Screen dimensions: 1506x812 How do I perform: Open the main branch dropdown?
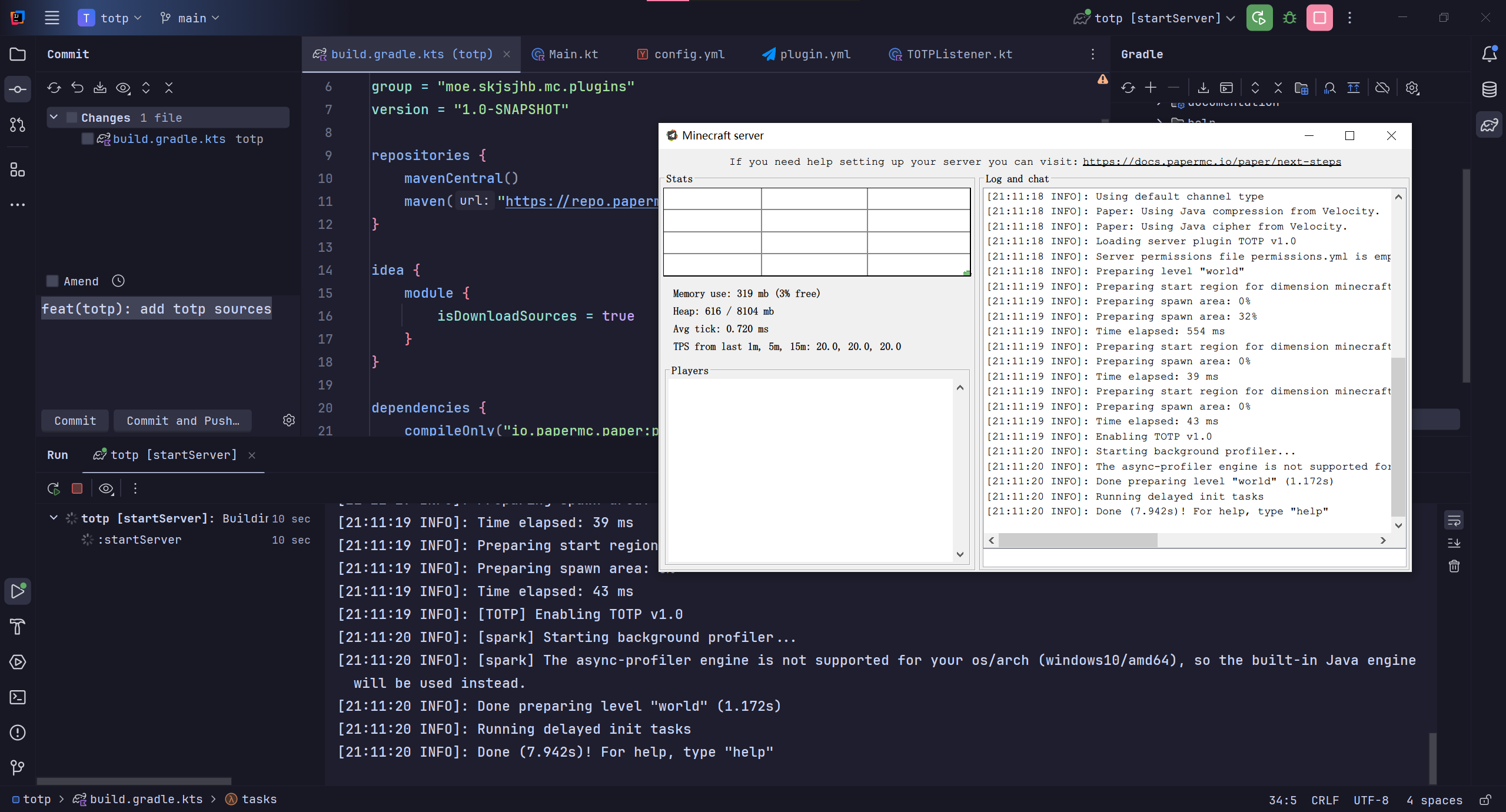point(190,18)
